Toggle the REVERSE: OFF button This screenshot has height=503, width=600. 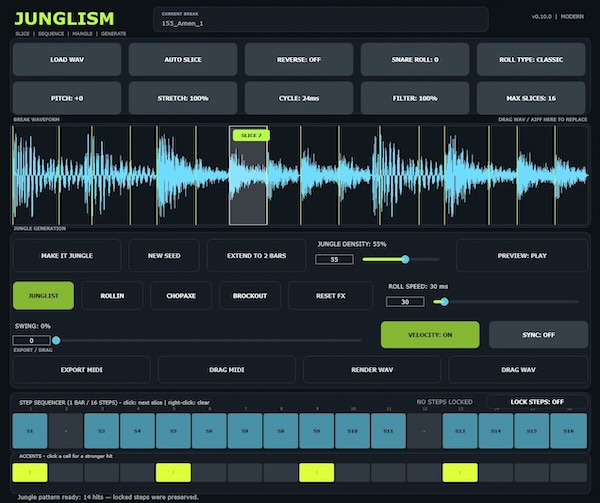pyautogui.click(x=299, y=59)
